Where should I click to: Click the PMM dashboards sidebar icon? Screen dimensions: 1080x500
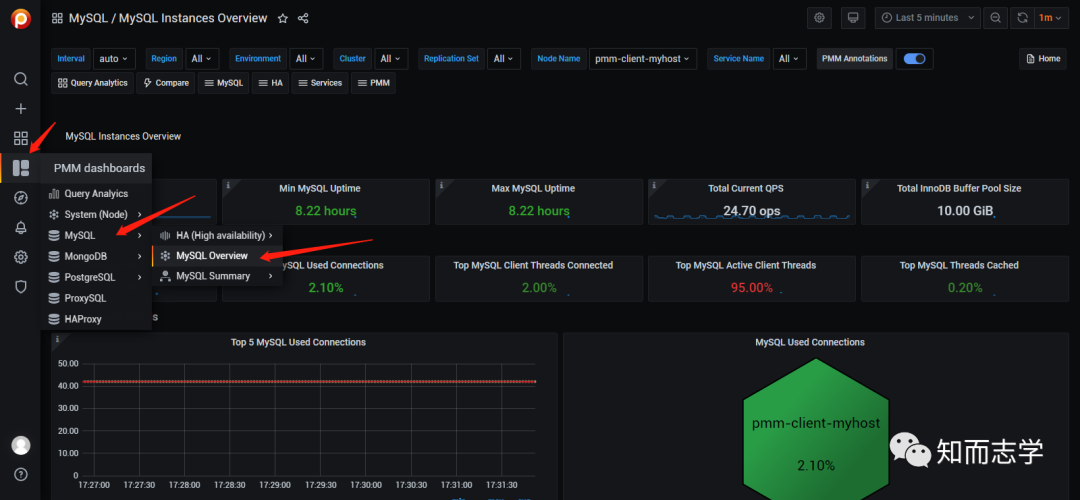click(x=21, y=168)
